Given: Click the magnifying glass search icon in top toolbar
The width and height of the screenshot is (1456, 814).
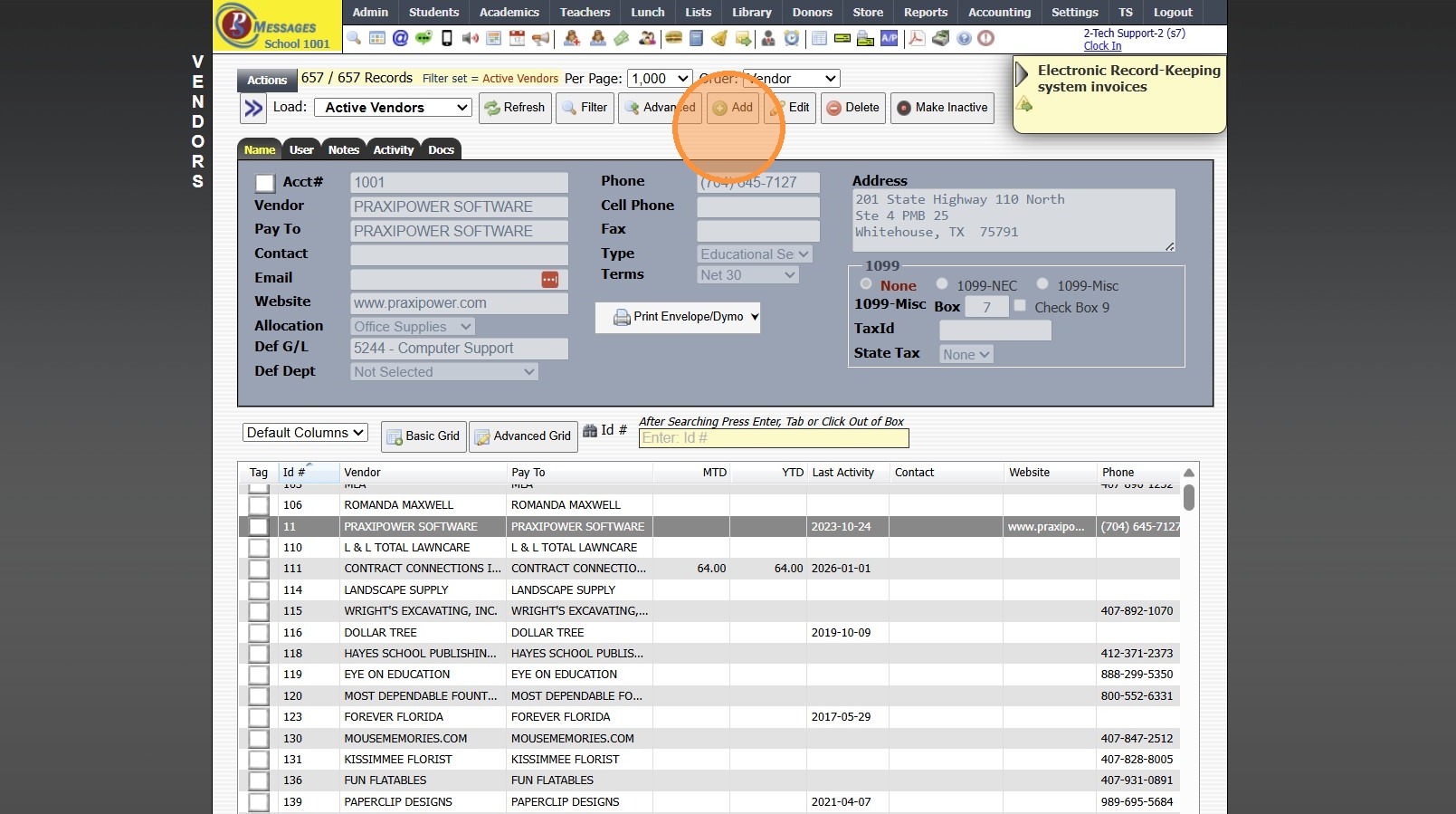Looking at the screenshot, I should (354, 38).
